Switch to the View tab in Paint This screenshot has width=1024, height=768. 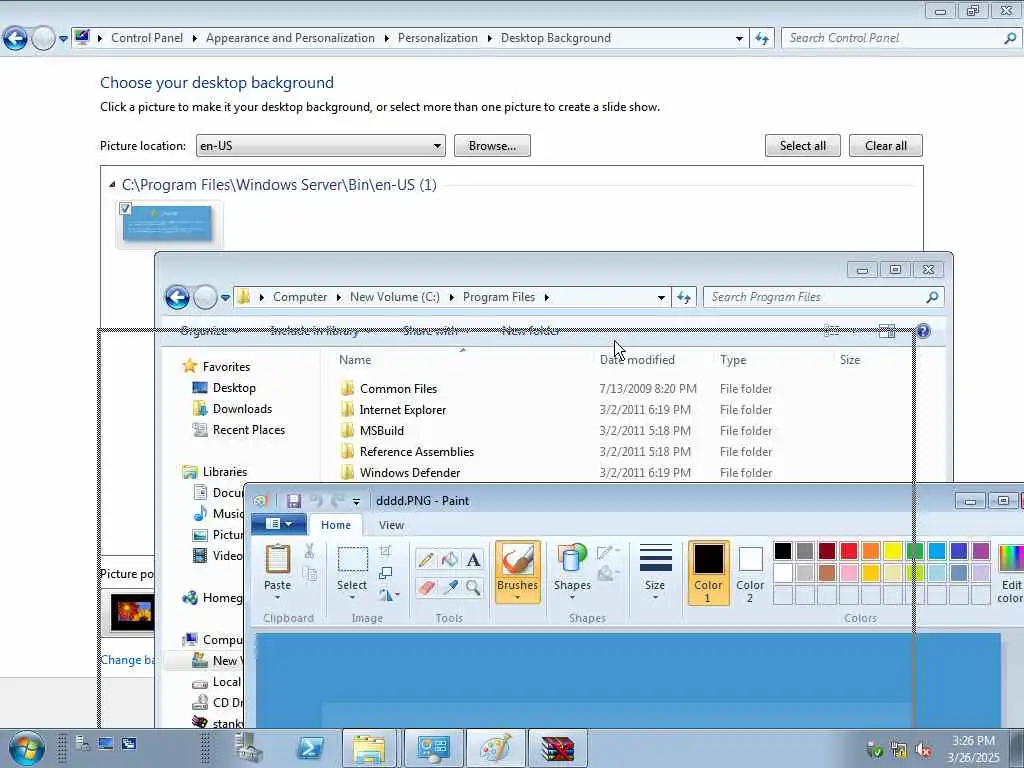point(391,525)
